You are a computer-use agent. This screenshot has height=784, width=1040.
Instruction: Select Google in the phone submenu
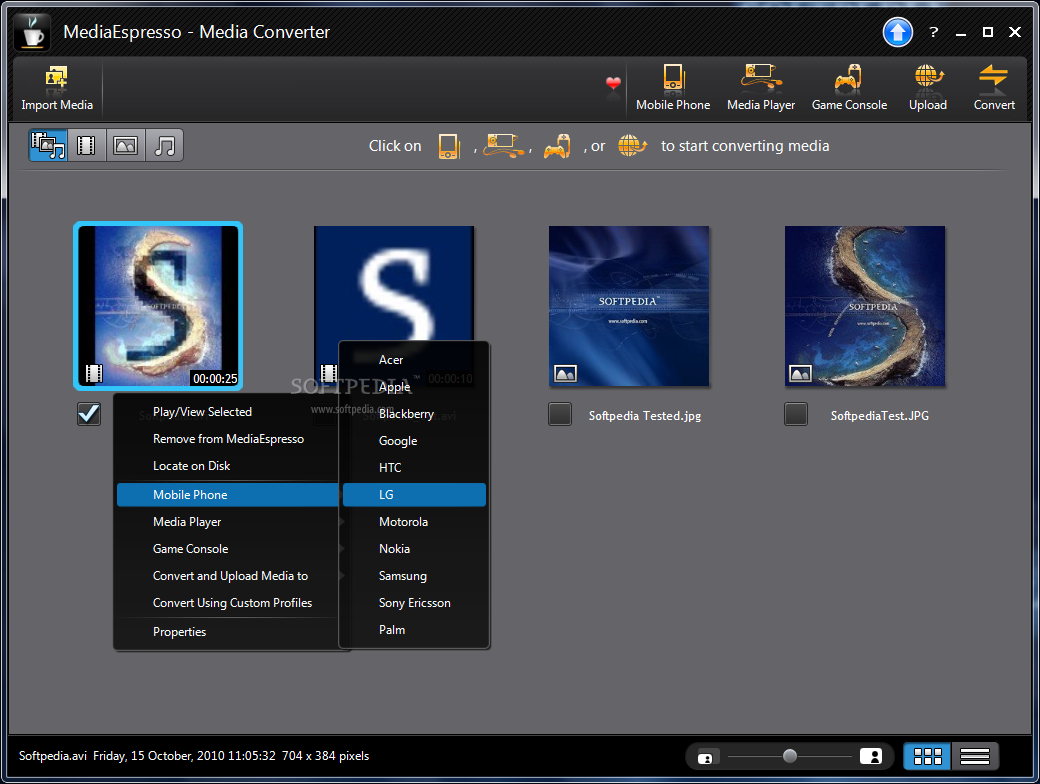click(x=414, y=441)
